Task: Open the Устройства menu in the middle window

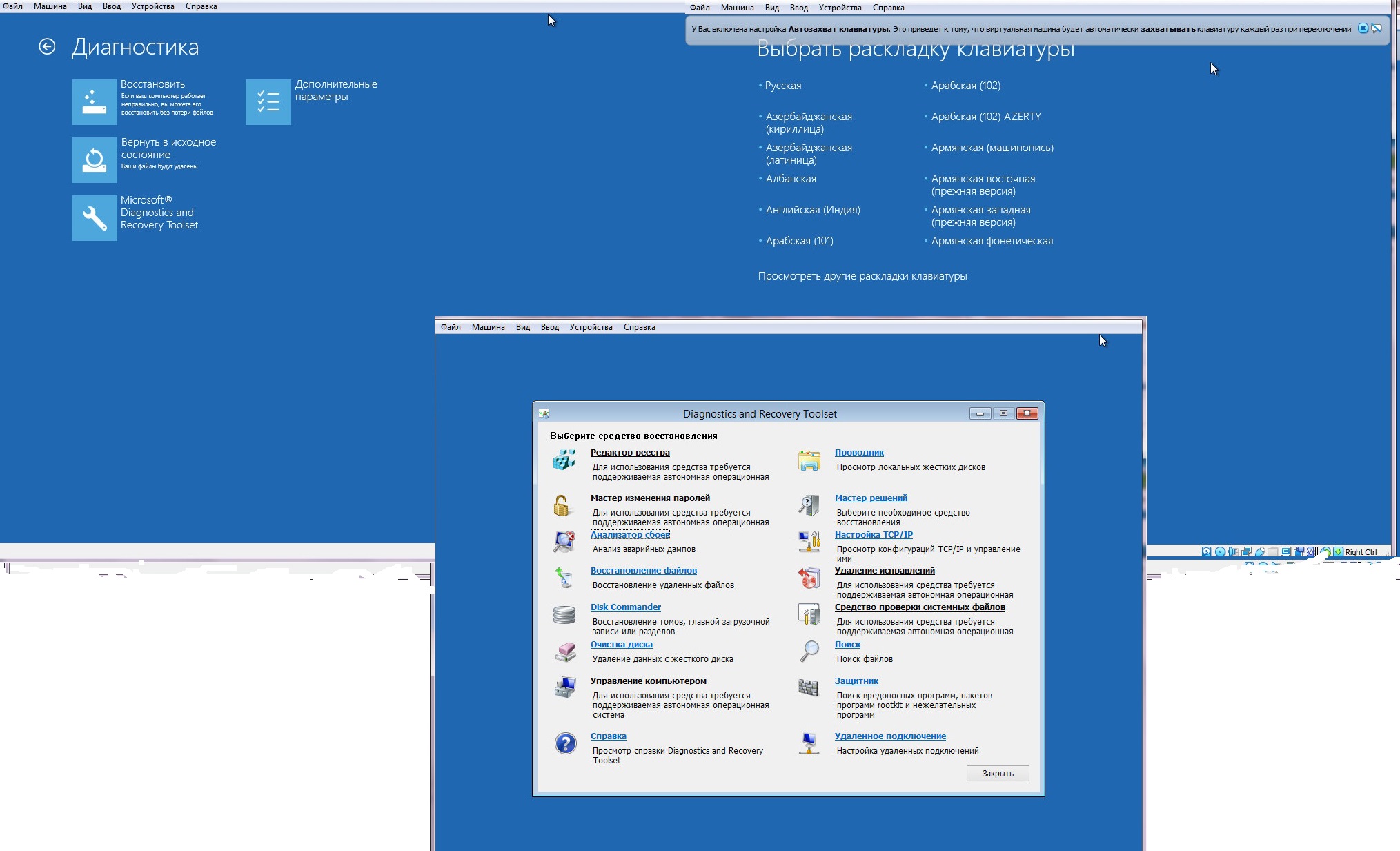Action: 591,327
